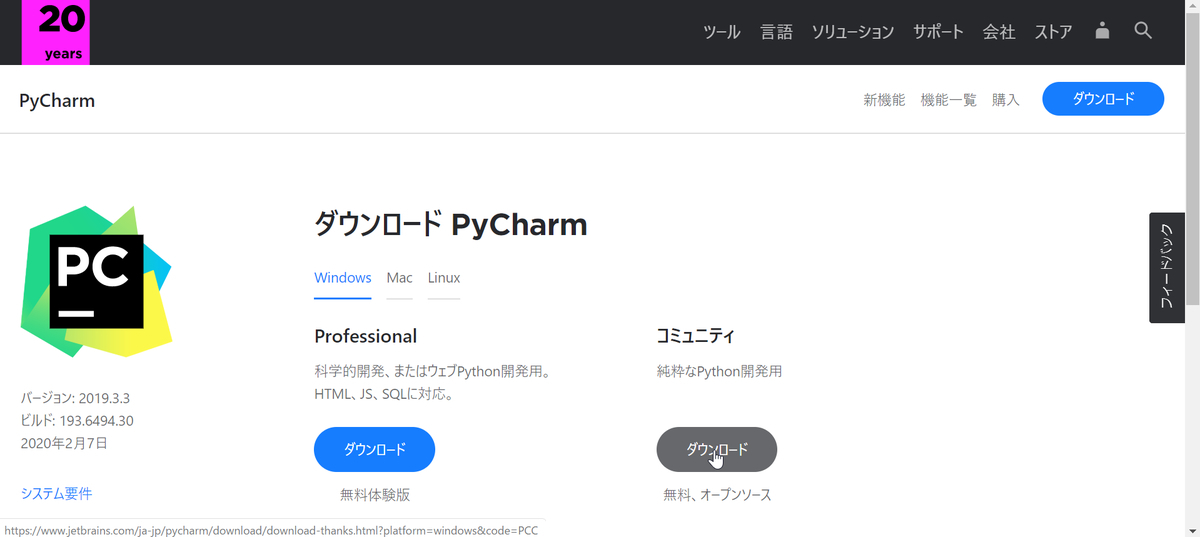Switch to the Linux tab
Screen dimensions: 1200x537
pos(444,278)
